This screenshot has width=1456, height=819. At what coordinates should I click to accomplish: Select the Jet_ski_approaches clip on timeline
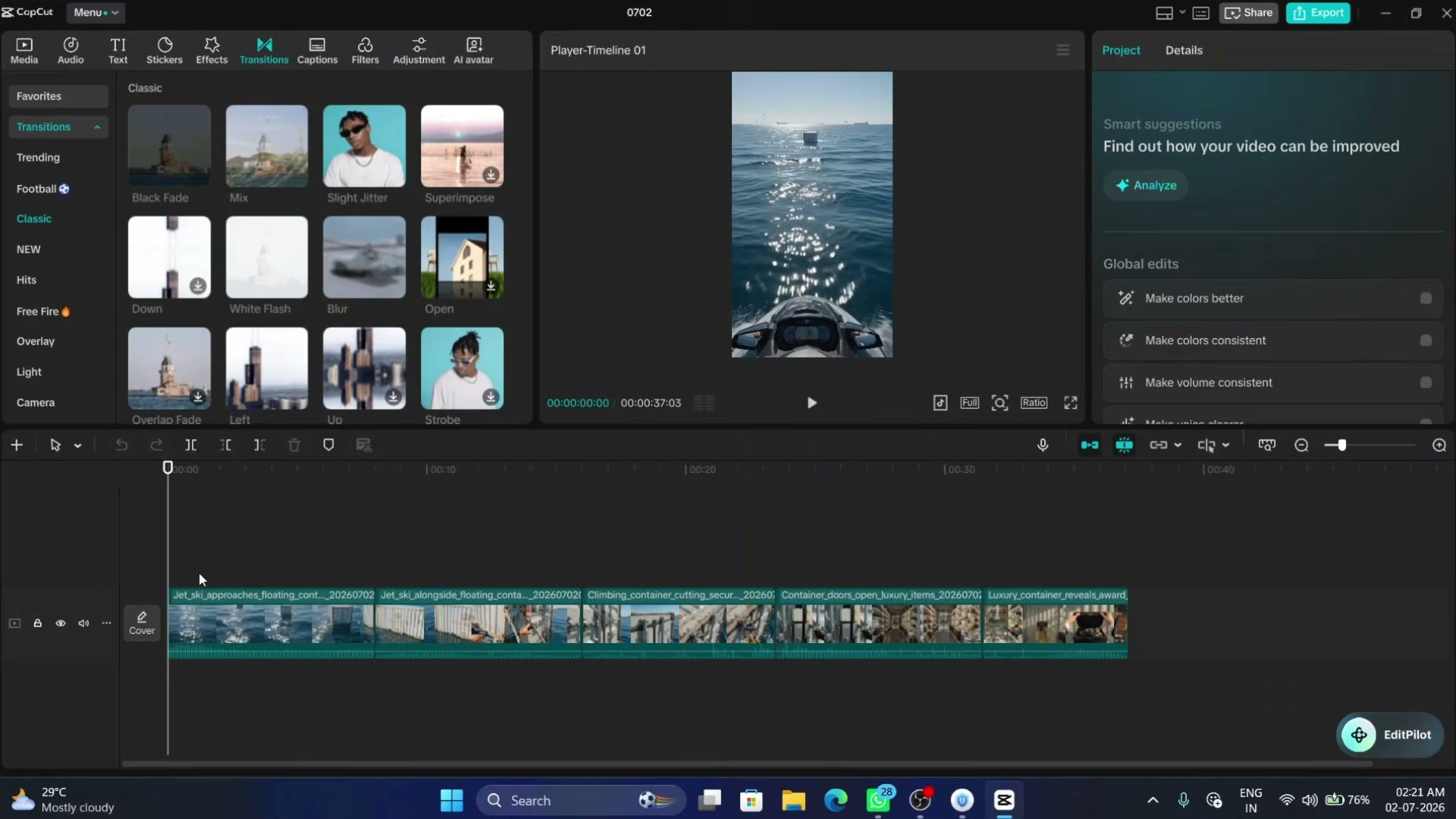point(271,623)
